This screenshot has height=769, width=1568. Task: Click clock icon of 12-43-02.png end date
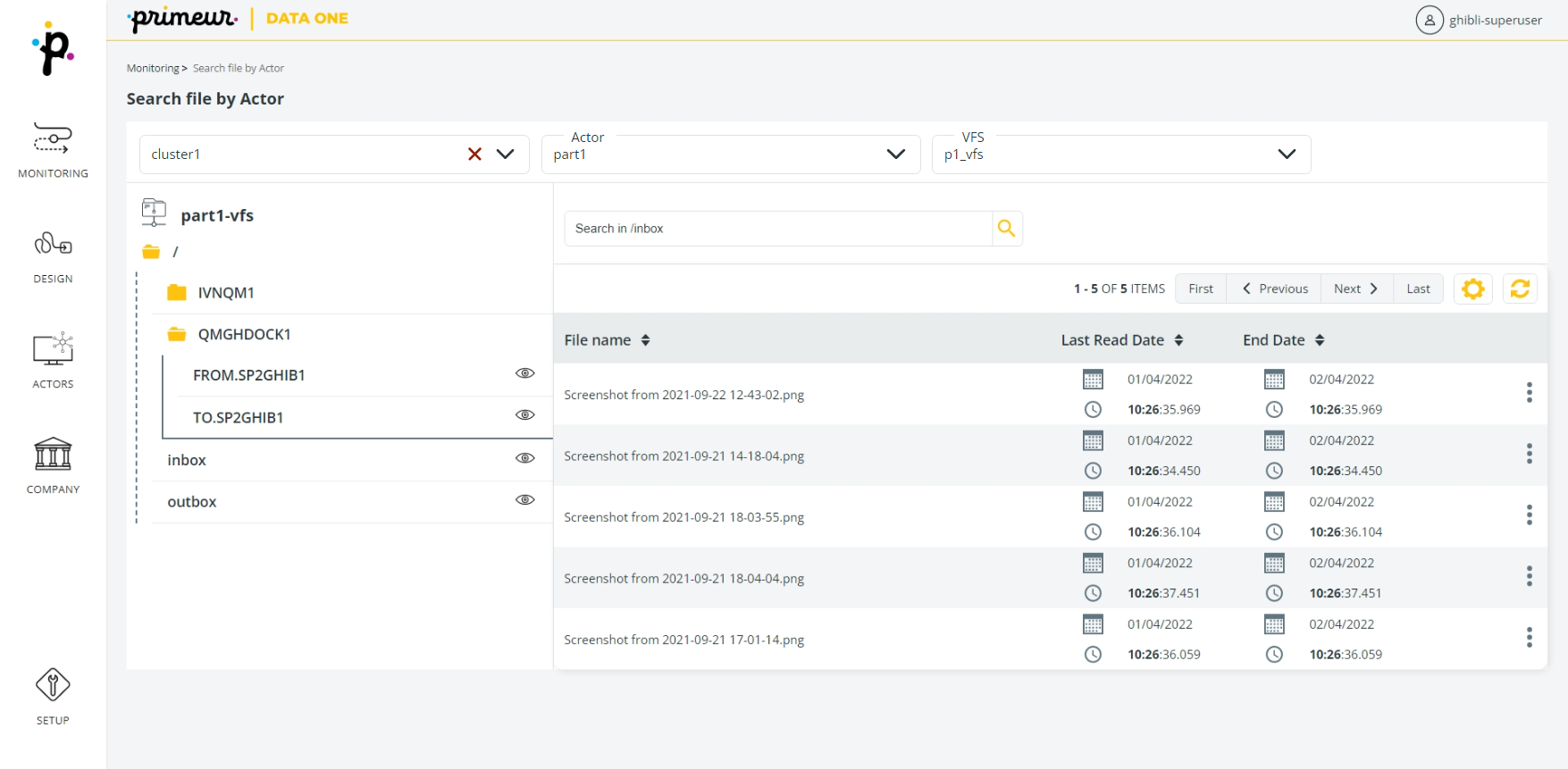pyautogui.click(x=1274, y=410)
